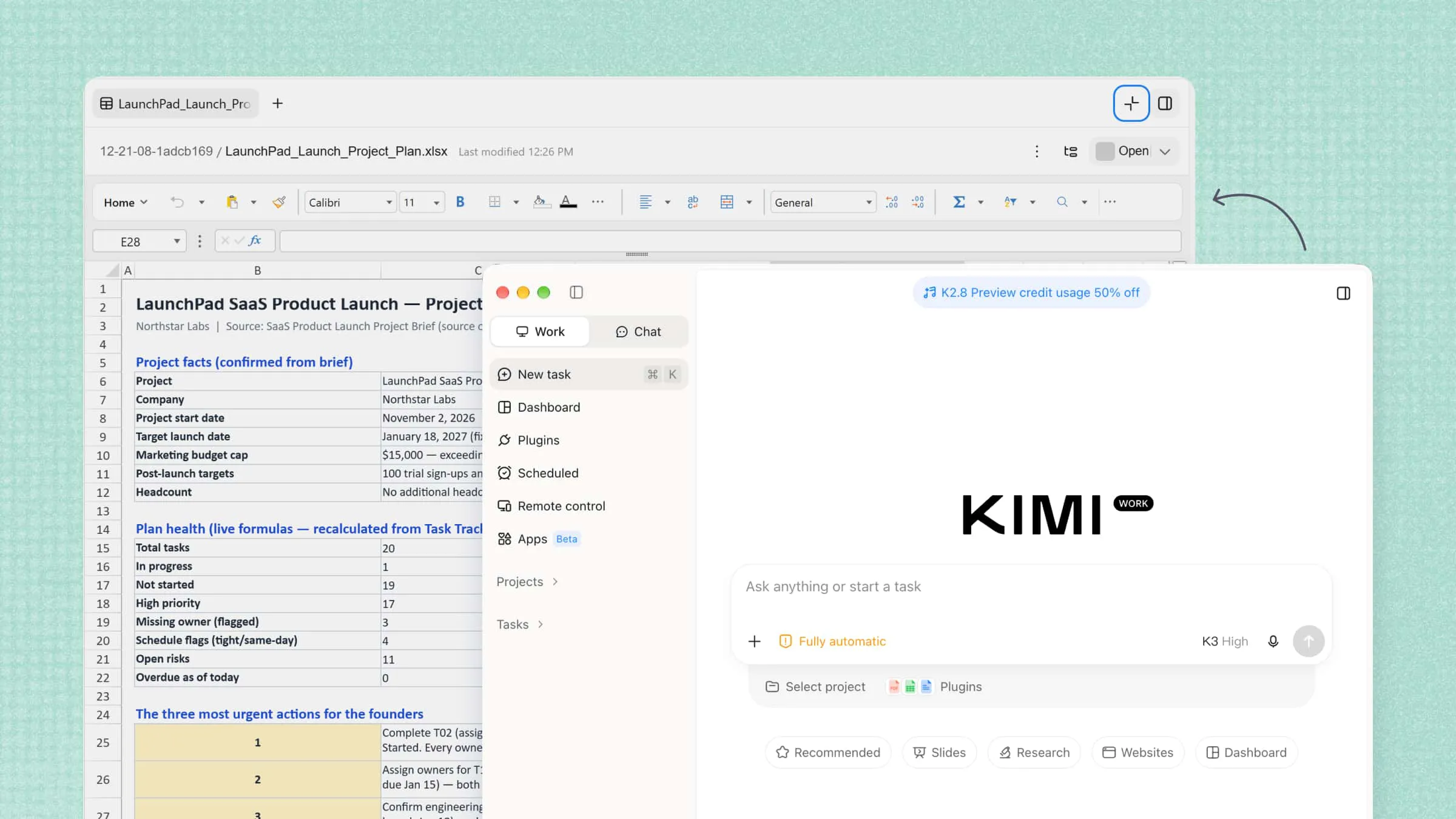Viewport: 1456px width, 819px height.
Task: Click the insert function fx icon
Action: coord(255,241)
